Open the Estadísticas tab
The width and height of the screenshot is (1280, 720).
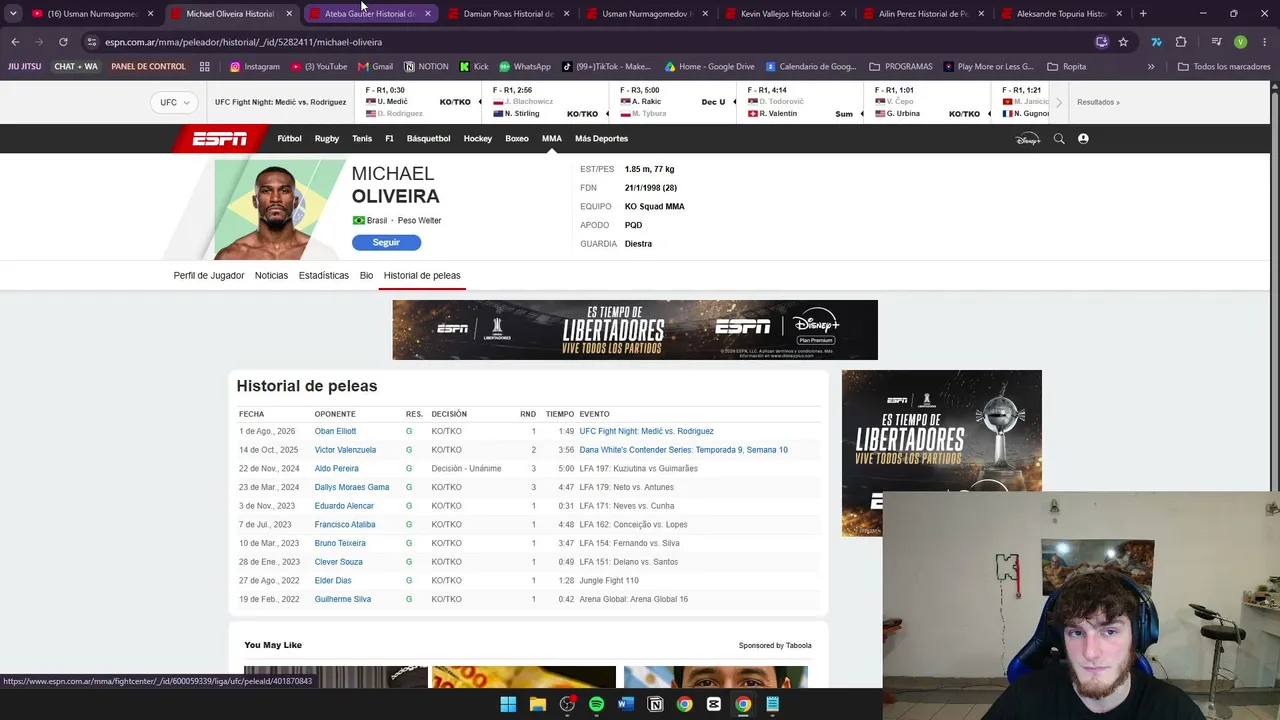click(324, 275)
